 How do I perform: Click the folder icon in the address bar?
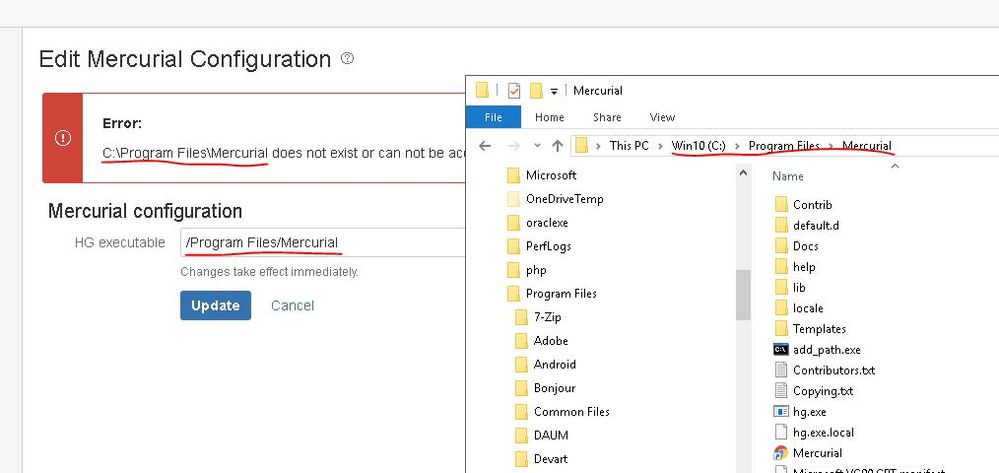click(x=581, y=146)
